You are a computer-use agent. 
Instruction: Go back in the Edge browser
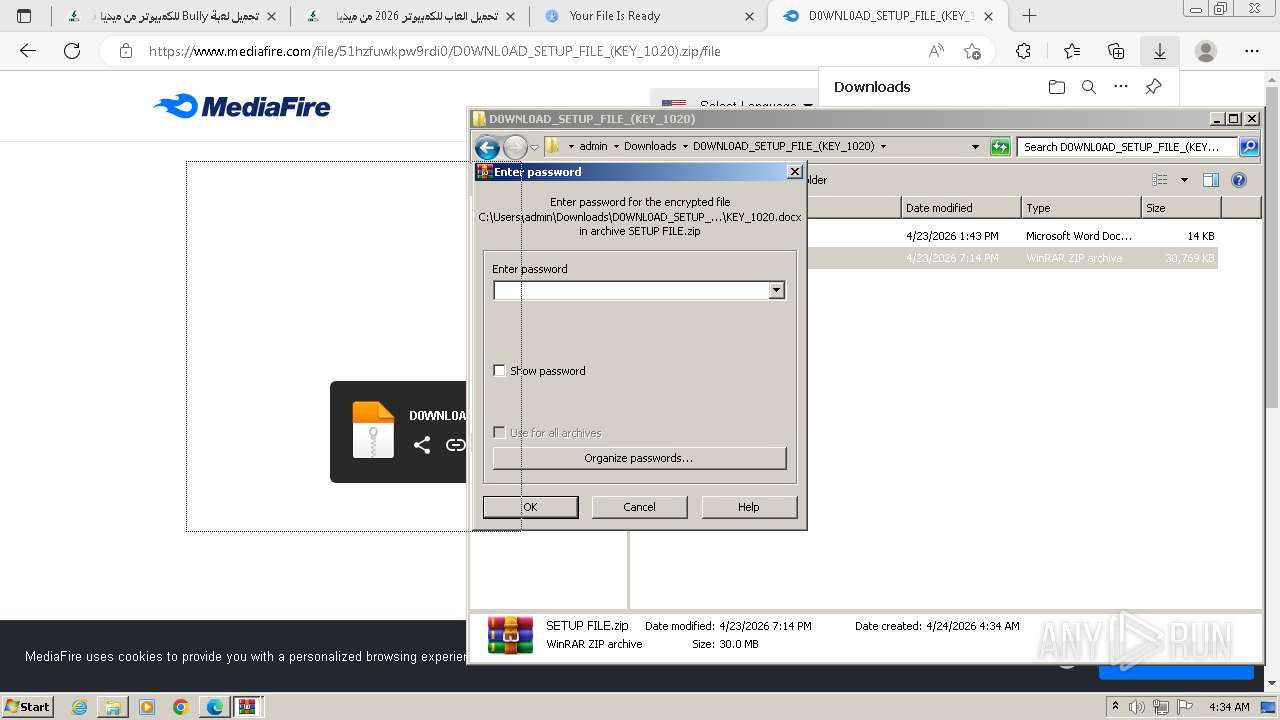pos(28,51)
